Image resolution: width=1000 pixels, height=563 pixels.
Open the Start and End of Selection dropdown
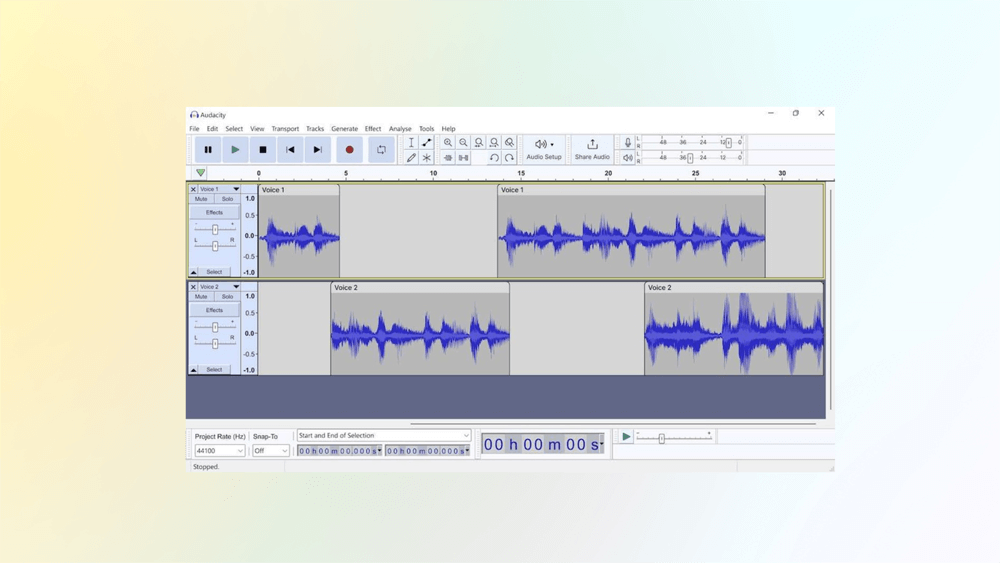pyautogui.click(x=383, y=435)
